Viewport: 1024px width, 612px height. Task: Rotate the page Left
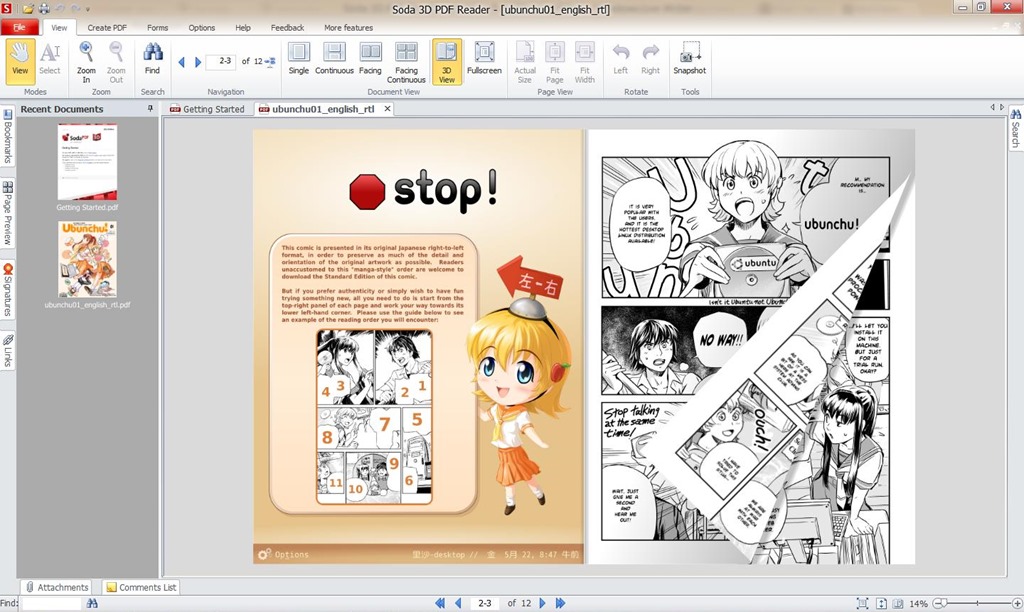(620, 61)
